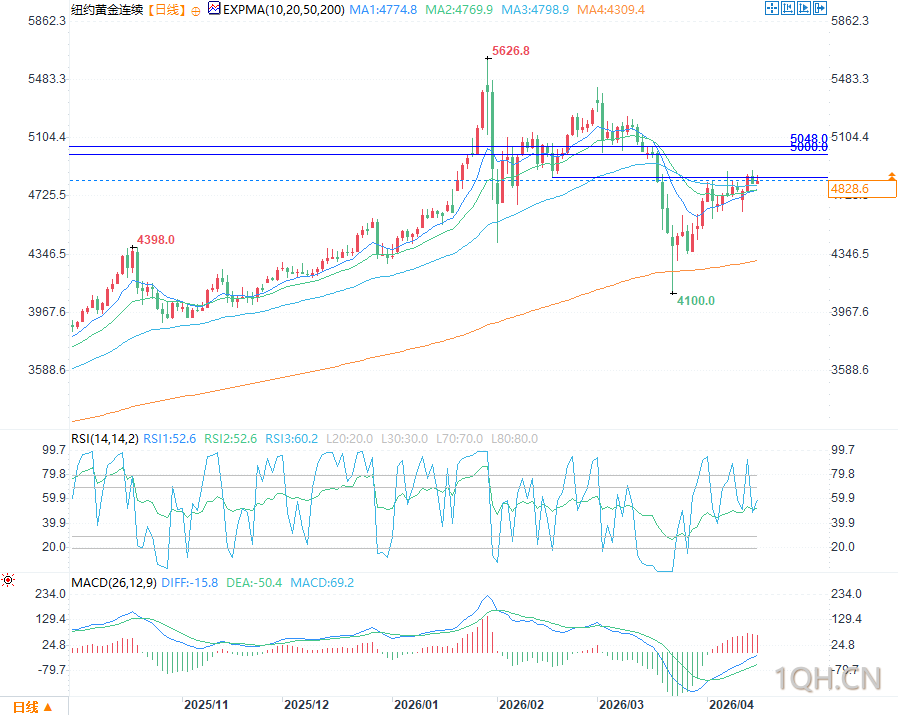Viewport: 898px width, 715px height.
Task: Click the crosshair cursor icon at top right
Action: click(x=772, y=8)
